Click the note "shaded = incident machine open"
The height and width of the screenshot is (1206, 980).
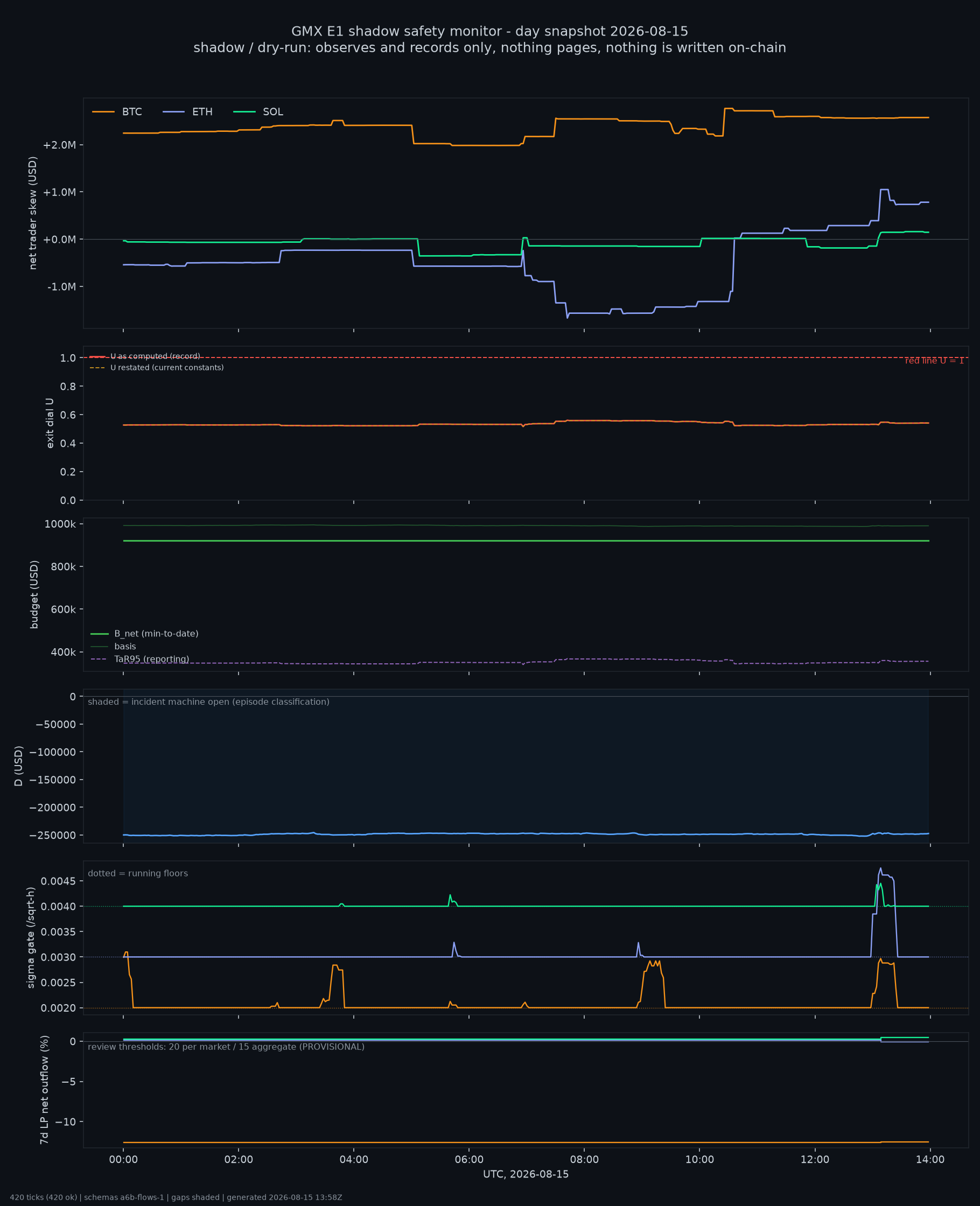pyautogui.click(x=209, y=702)
